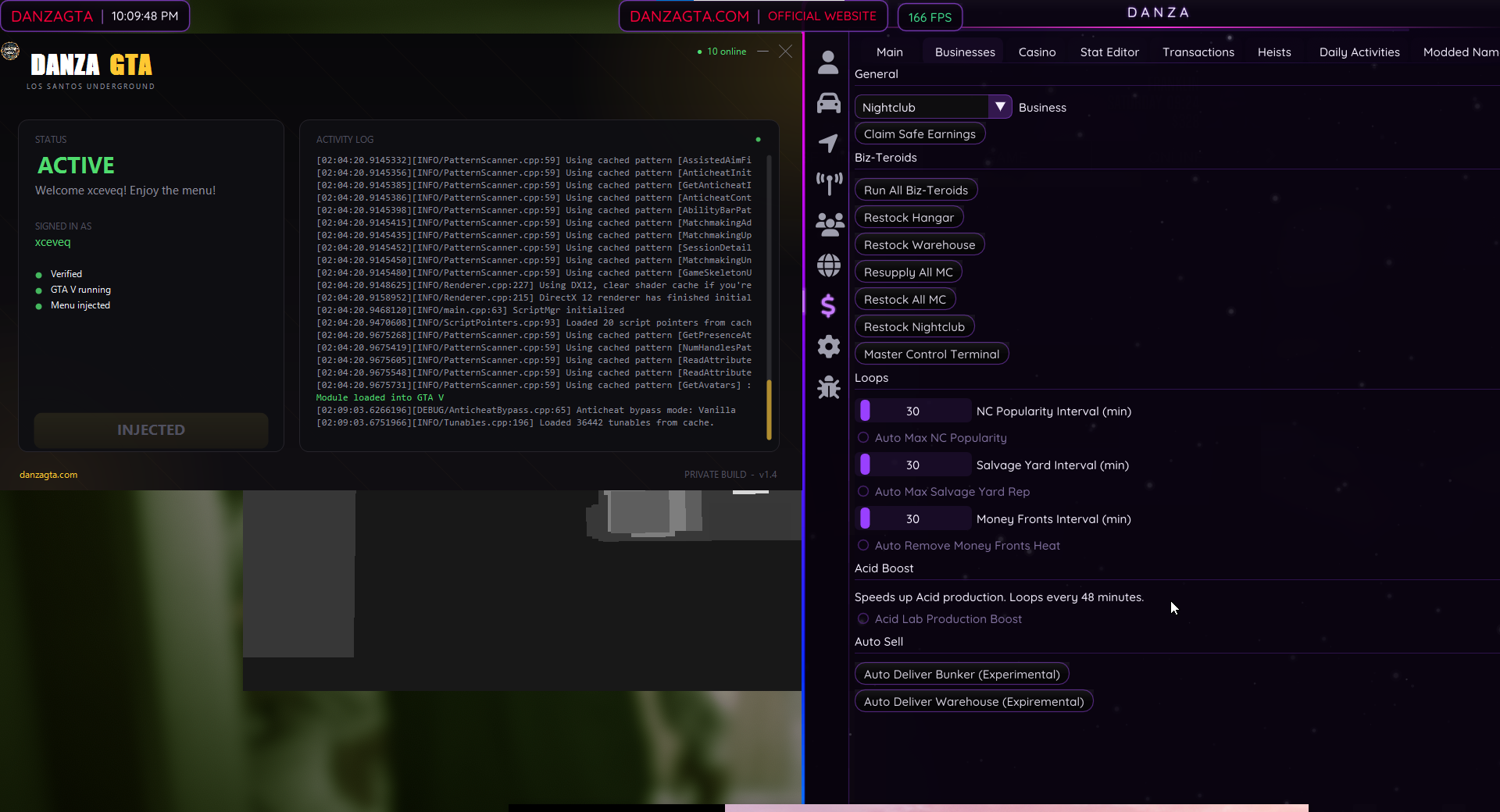Open the player profile sidebar icon
Screen dimensions: 1500x812
(x=828, y=62)
